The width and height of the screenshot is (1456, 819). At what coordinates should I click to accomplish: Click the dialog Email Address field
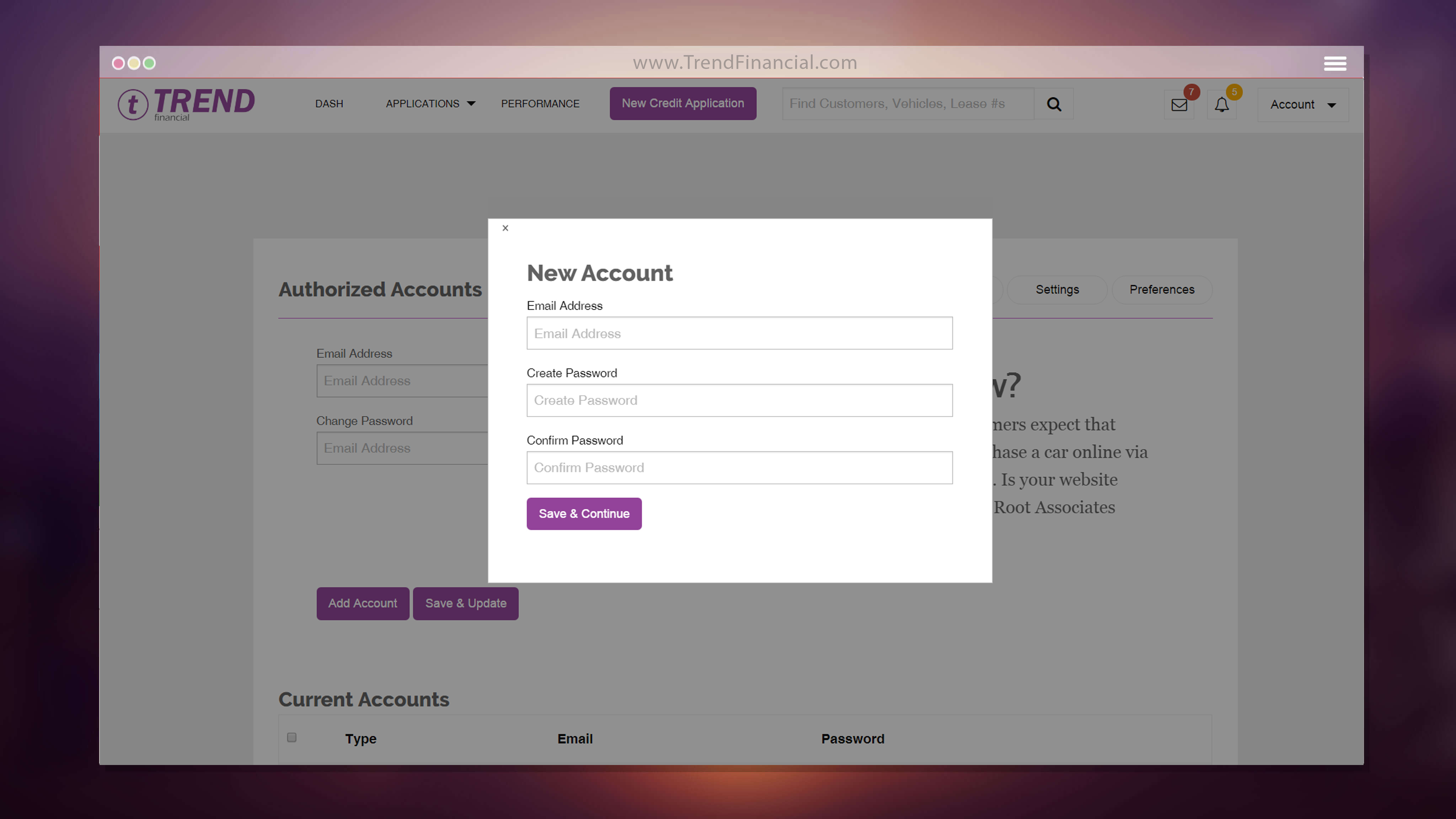point(739,333)
